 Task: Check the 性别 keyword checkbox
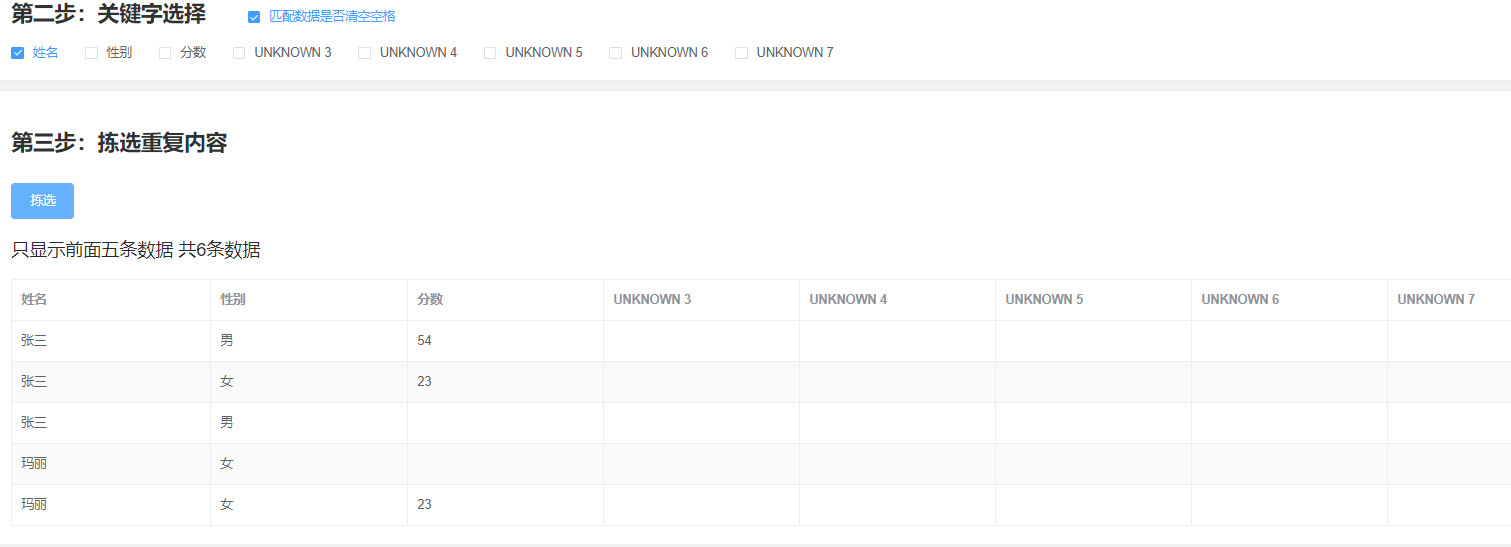[91, 53]
